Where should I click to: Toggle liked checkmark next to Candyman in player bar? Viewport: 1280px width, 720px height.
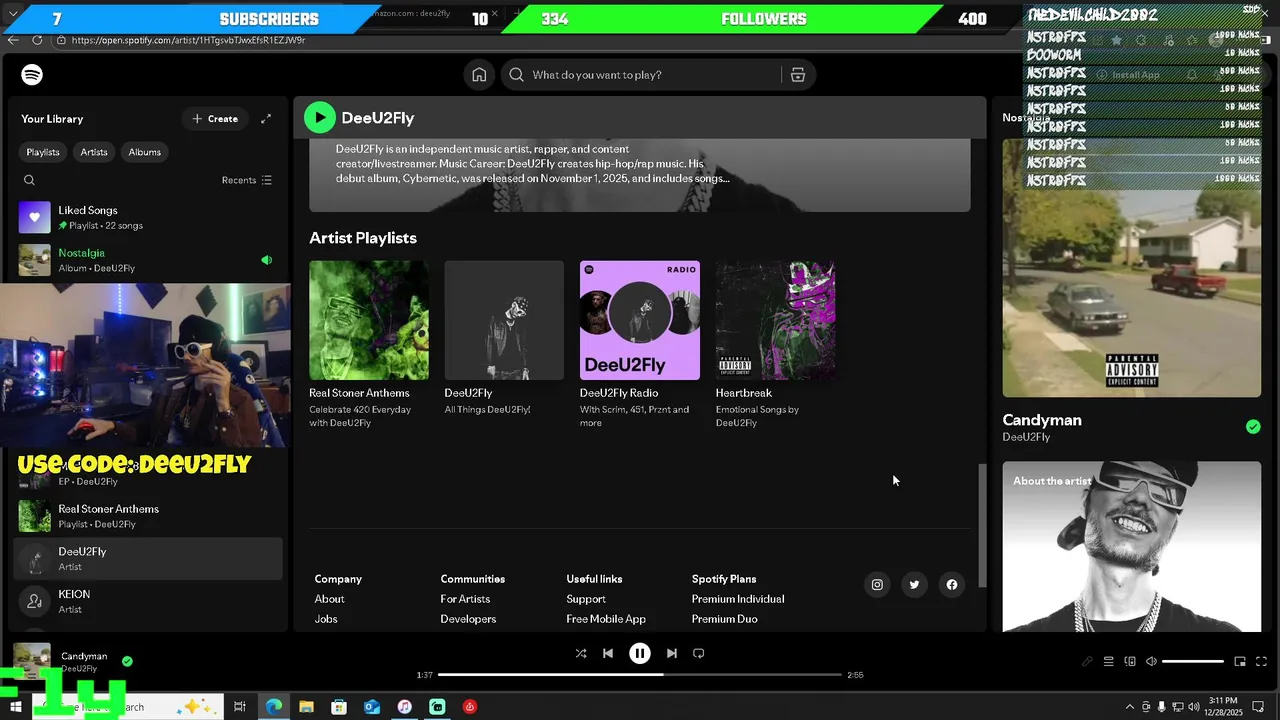pos(127,661)
